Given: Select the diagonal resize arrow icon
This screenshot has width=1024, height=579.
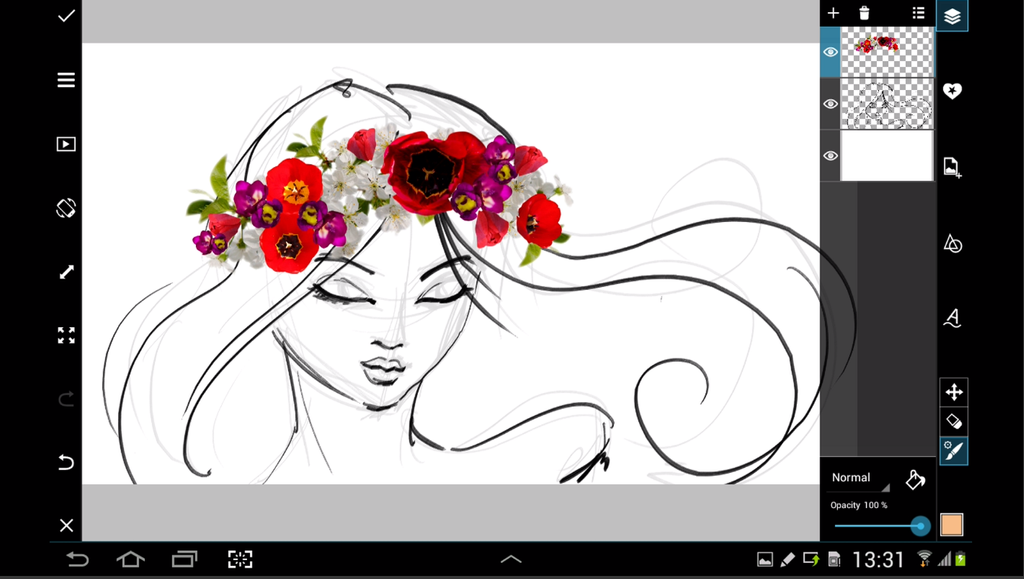Looking at the screenshot, I should coord(67,272).
